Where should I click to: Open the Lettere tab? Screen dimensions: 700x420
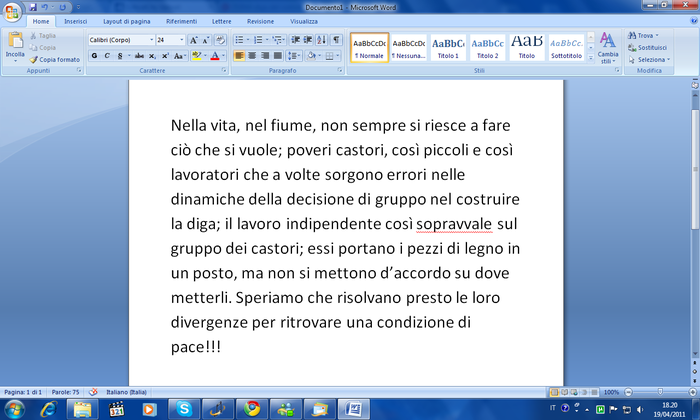(221, 21)
